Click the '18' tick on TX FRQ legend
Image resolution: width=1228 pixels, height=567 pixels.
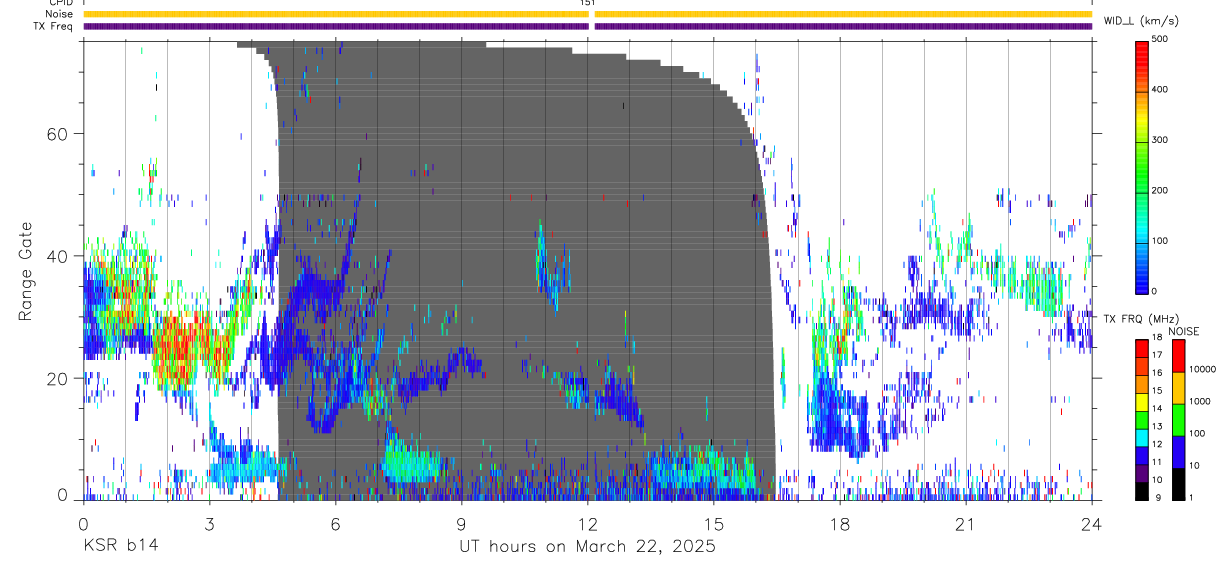(x=1158, y=337)
